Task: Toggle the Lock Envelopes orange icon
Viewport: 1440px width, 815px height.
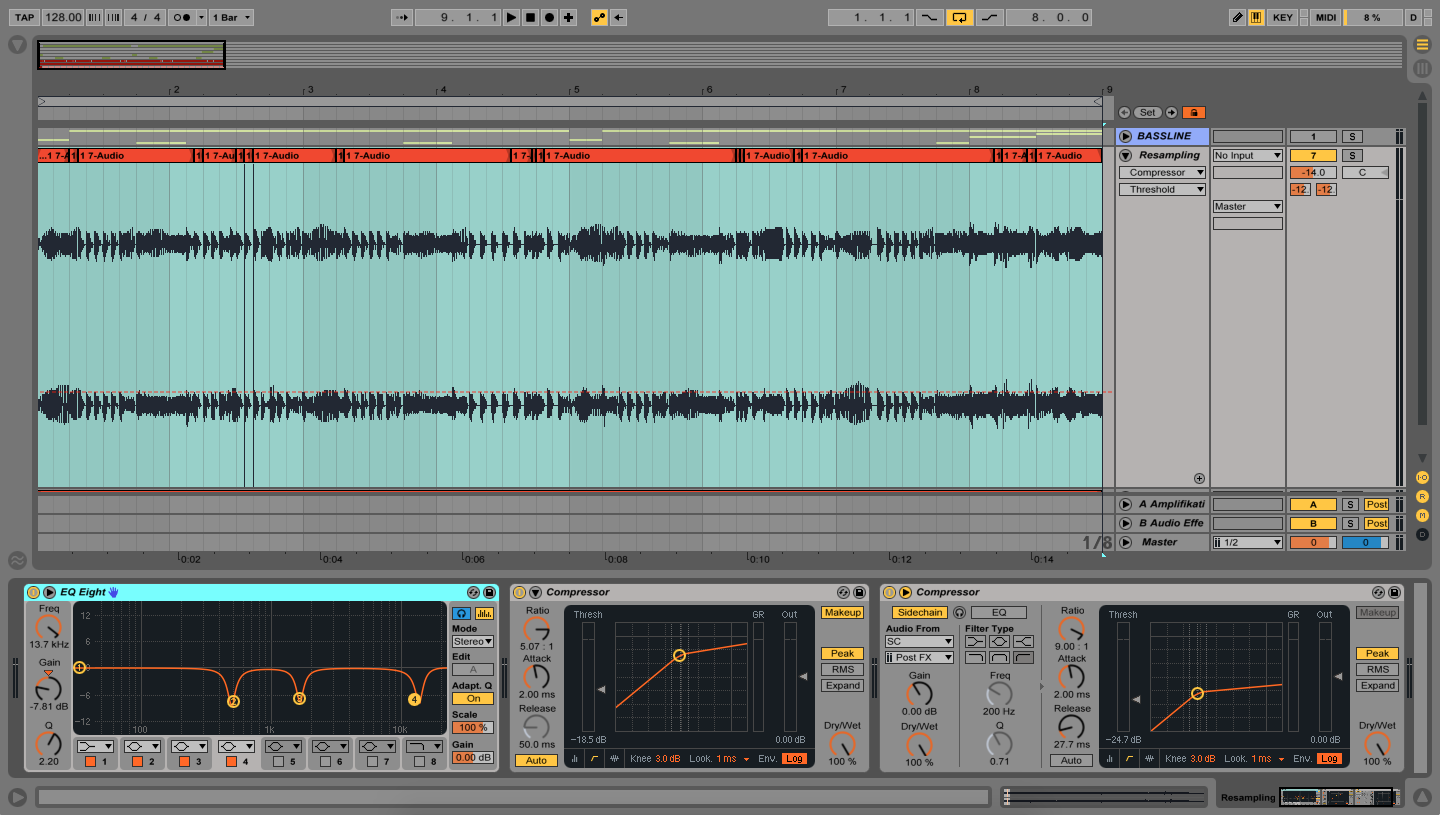Action: click(1194, 113)
